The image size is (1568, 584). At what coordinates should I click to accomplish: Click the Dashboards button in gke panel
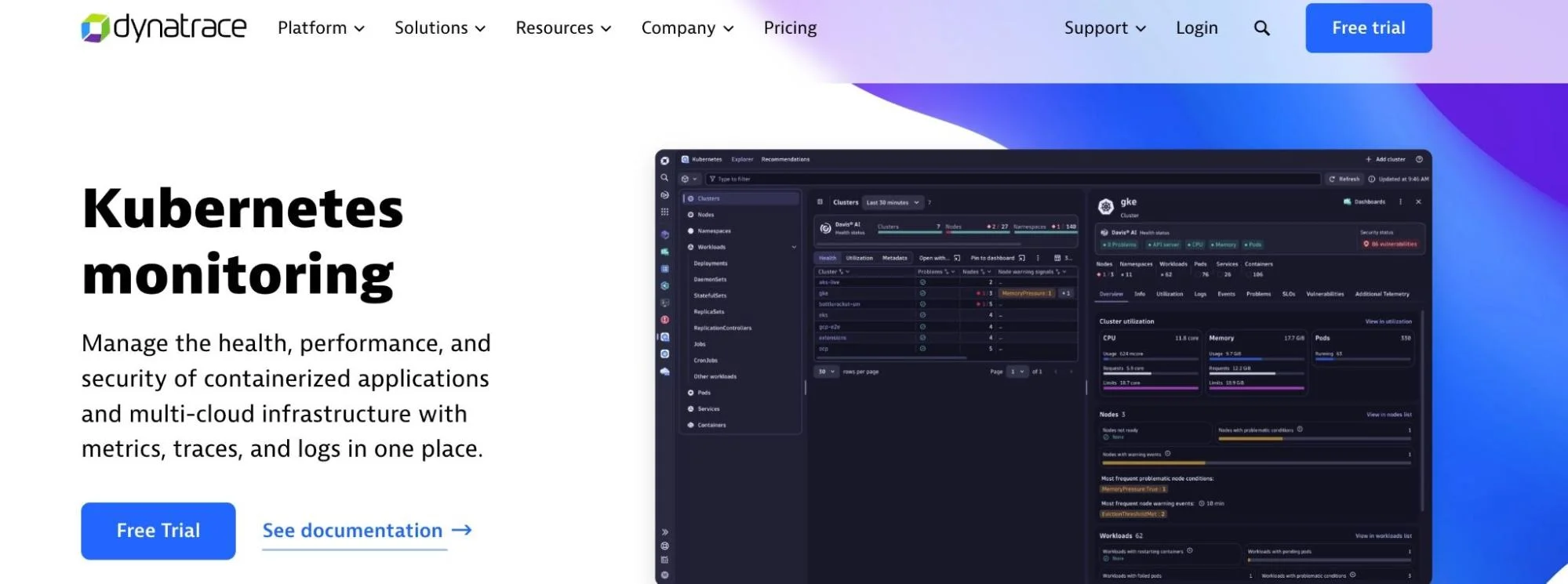(x=1364, y=201)
